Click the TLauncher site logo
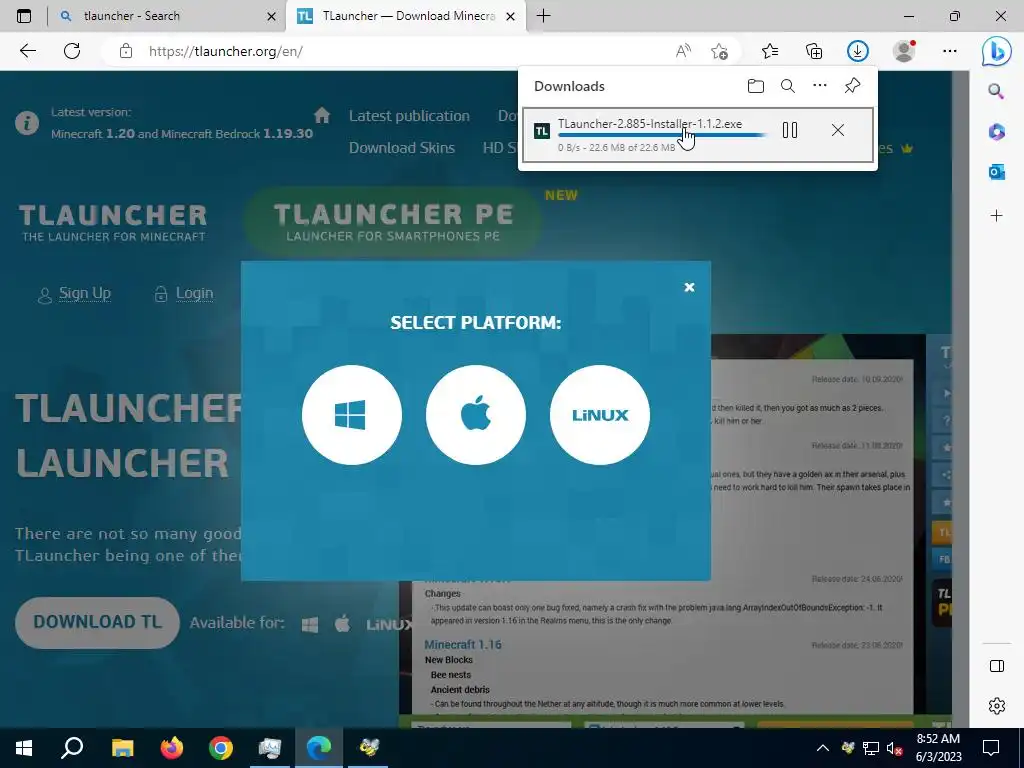1024x768 pixels. [x=113, y=222]
